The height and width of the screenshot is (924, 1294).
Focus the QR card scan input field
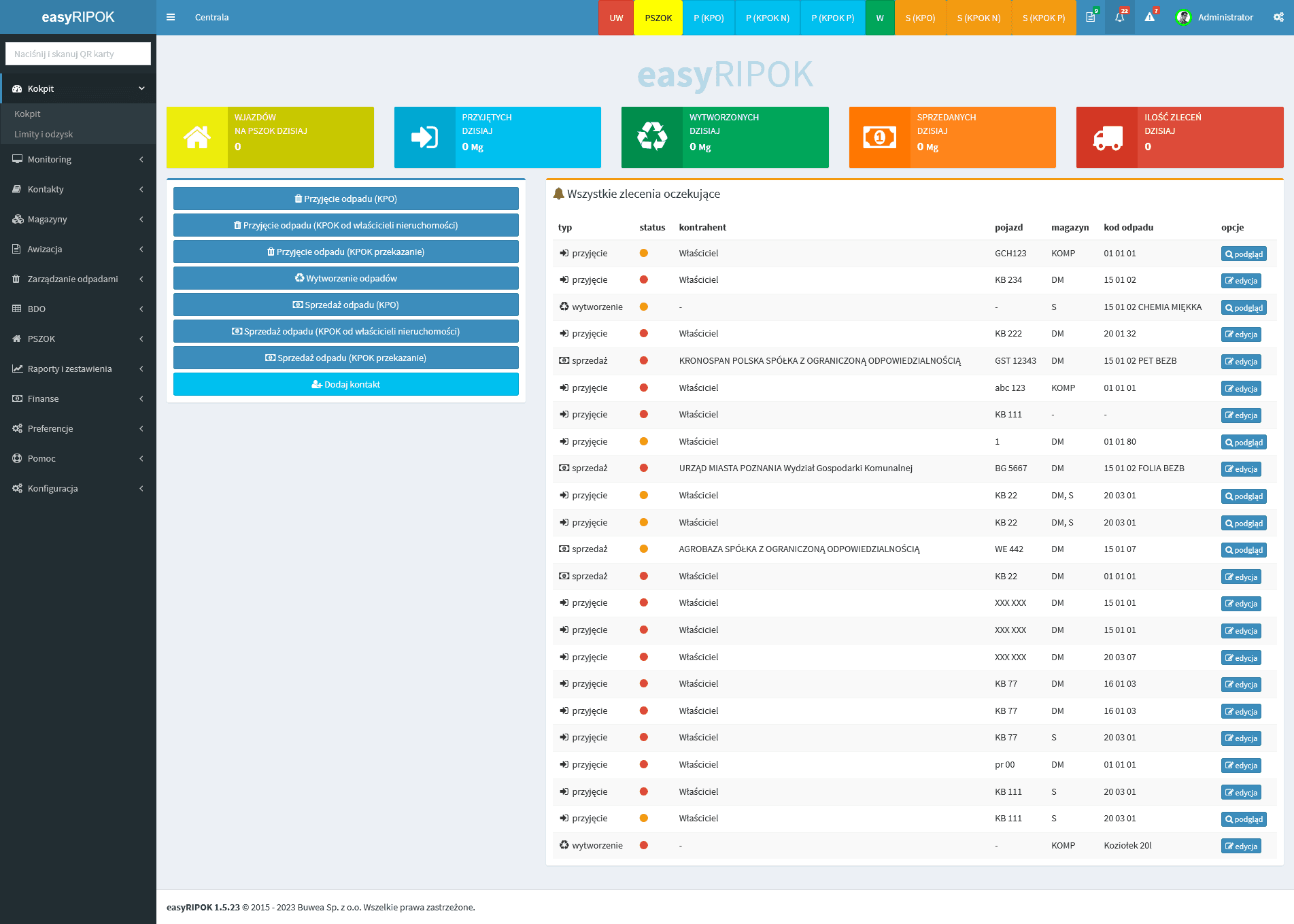(78, 54)
